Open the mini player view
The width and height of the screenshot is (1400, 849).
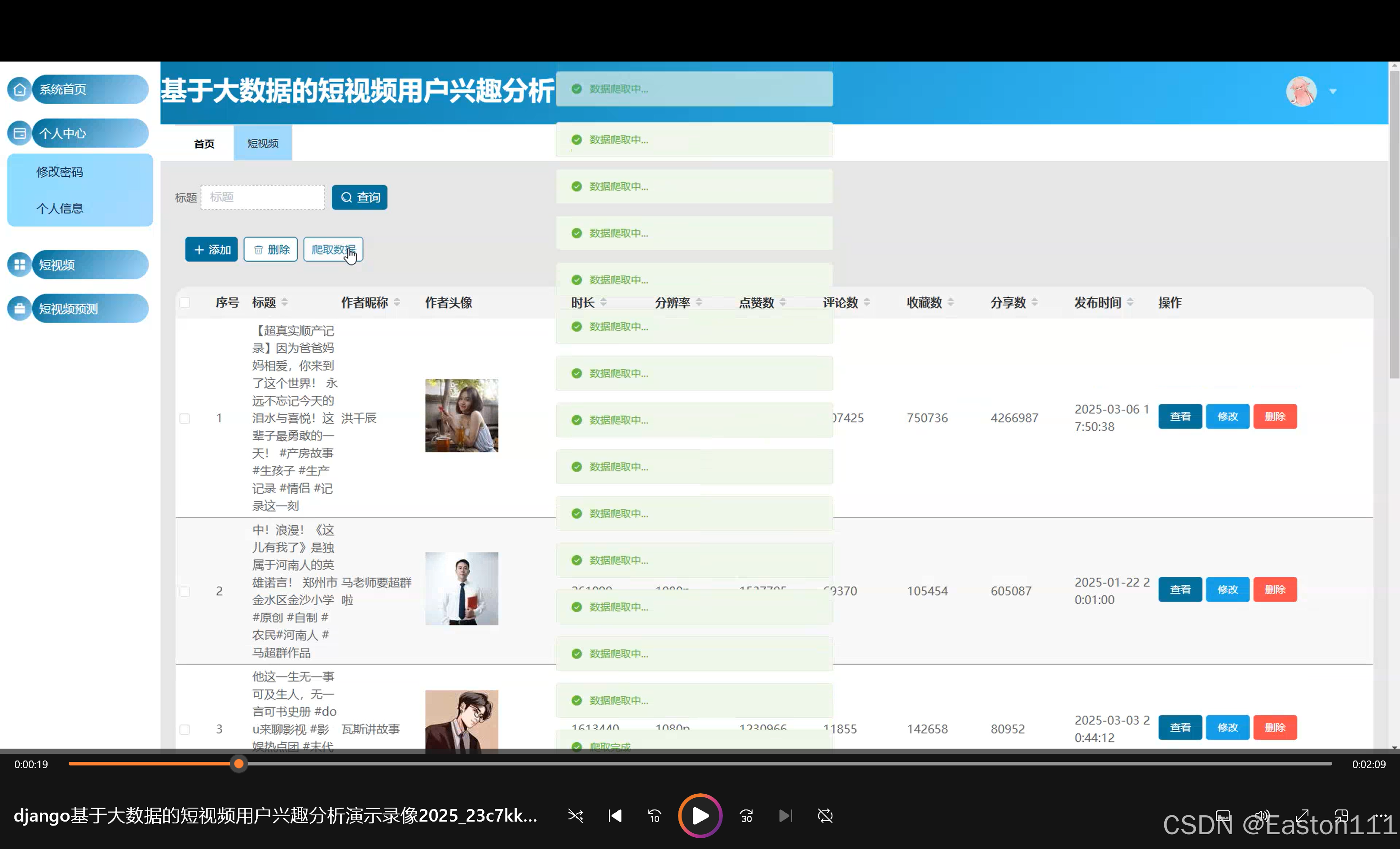point(1342,816)
